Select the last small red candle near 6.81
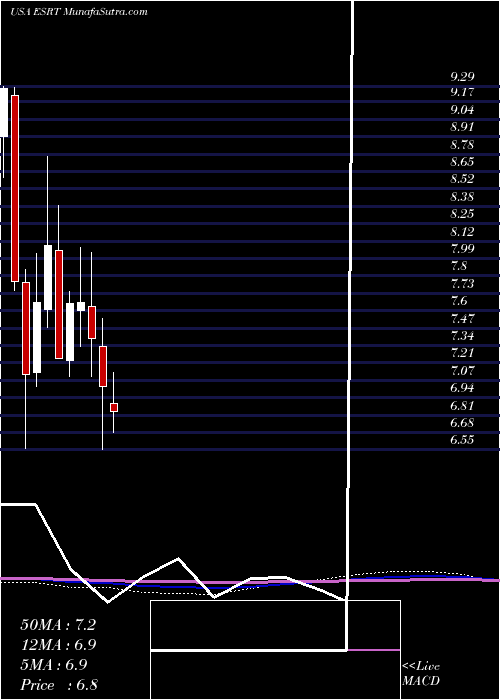The image size is (500, 700). (114, 408)
